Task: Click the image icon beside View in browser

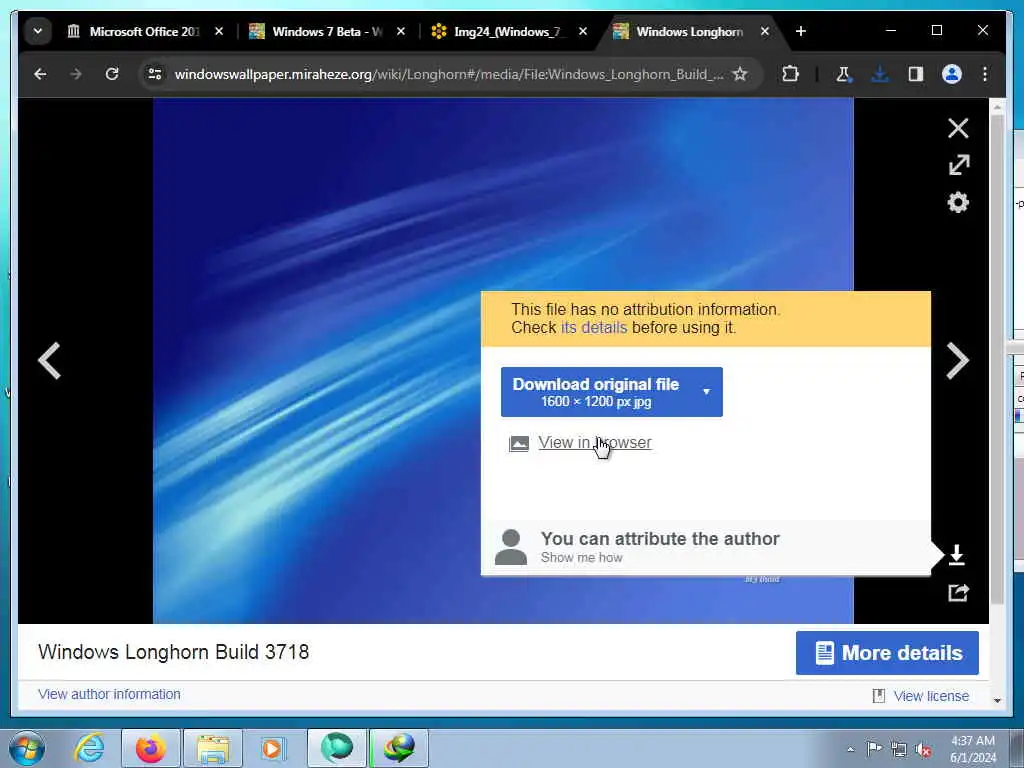Action: (519, 444)
